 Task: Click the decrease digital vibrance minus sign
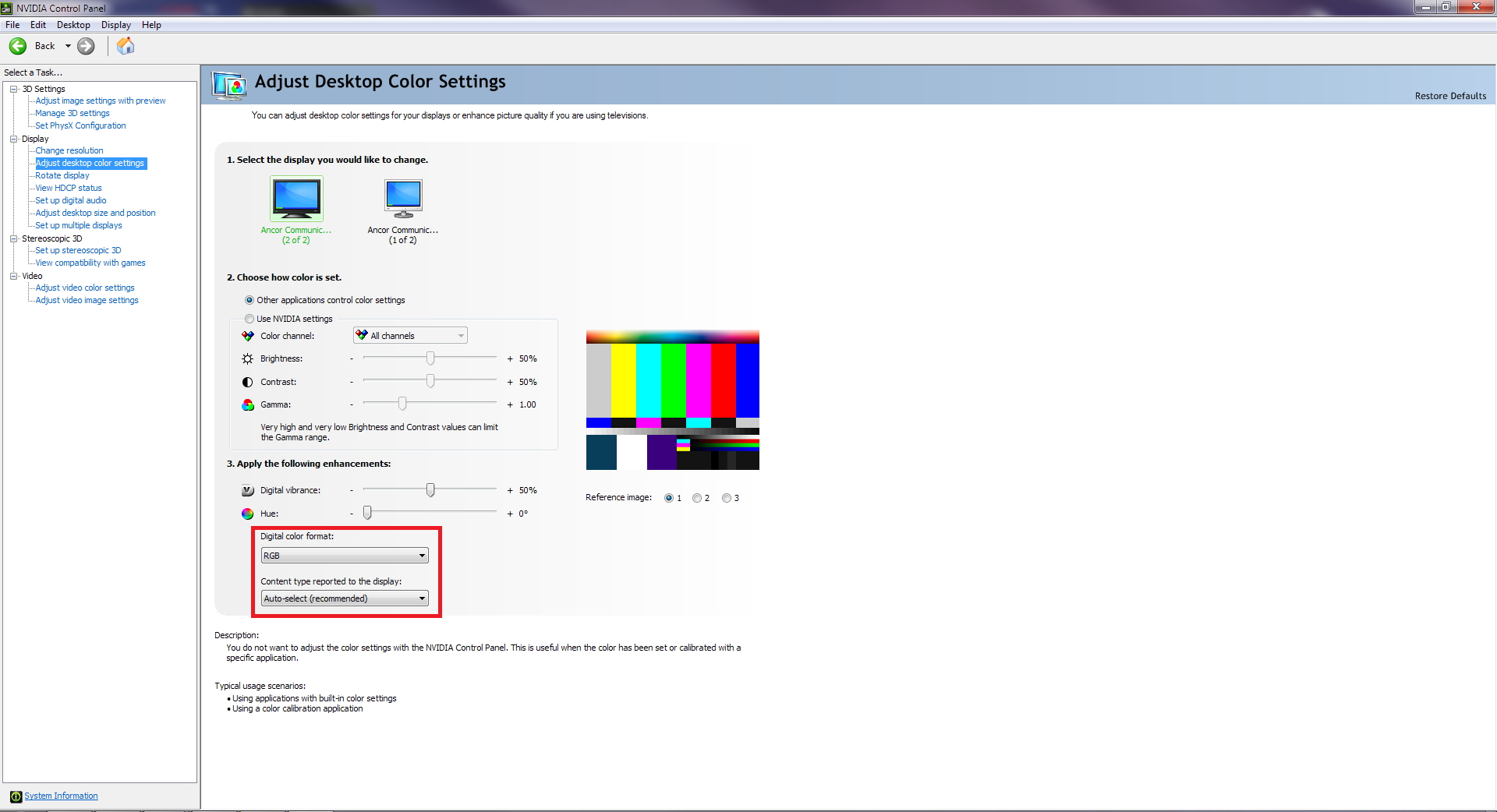click(x=352, y=490)
